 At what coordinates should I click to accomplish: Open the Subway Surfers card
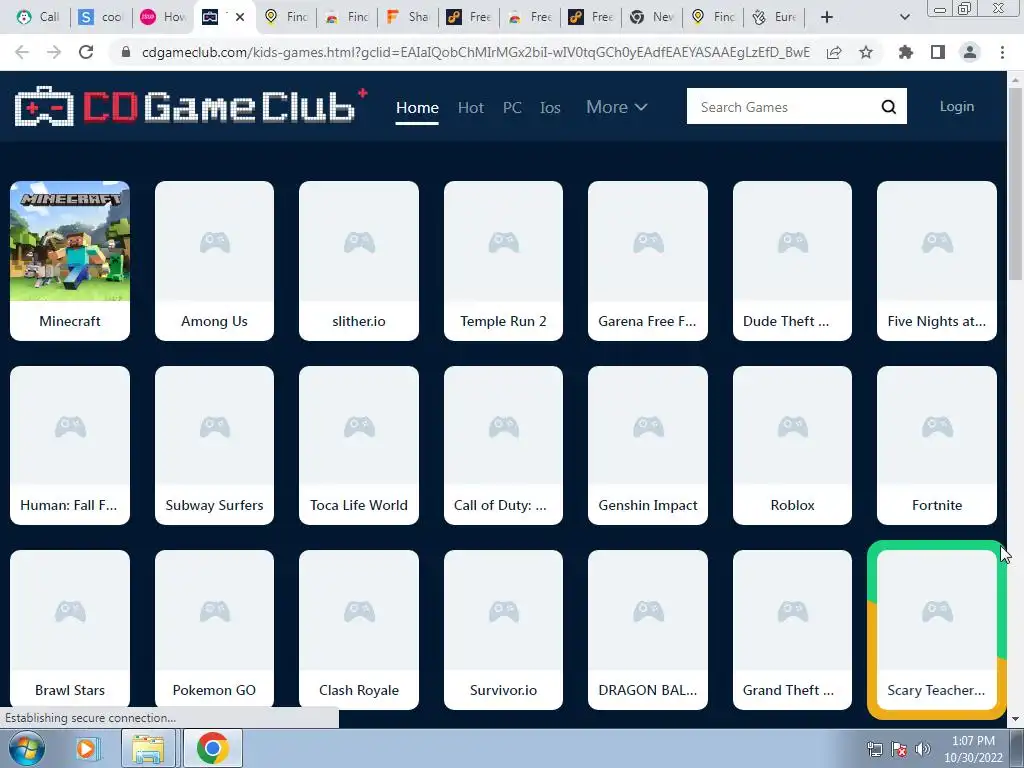point(214,445)
